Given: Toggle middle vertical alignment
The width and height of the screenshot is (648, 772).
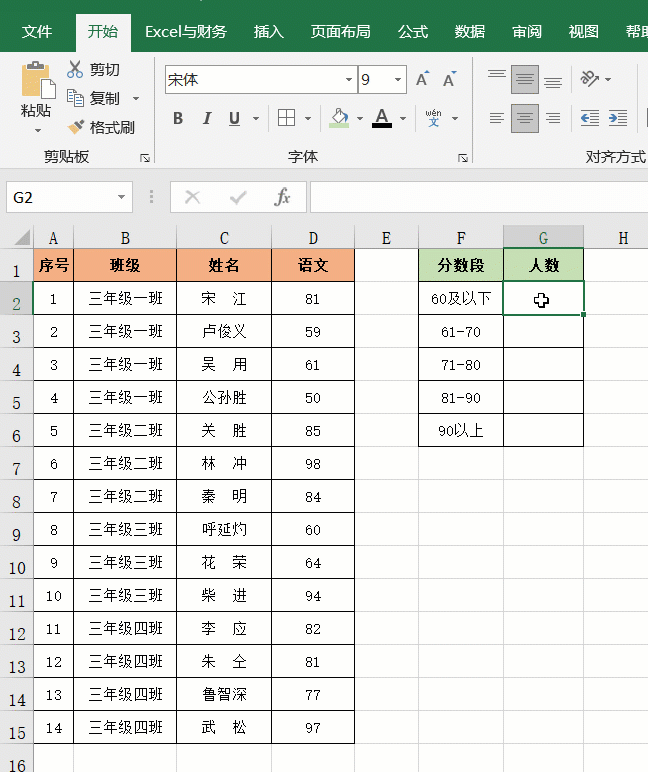Looking at the screenshot, I should pyautogui.click(x=525, y=79).
